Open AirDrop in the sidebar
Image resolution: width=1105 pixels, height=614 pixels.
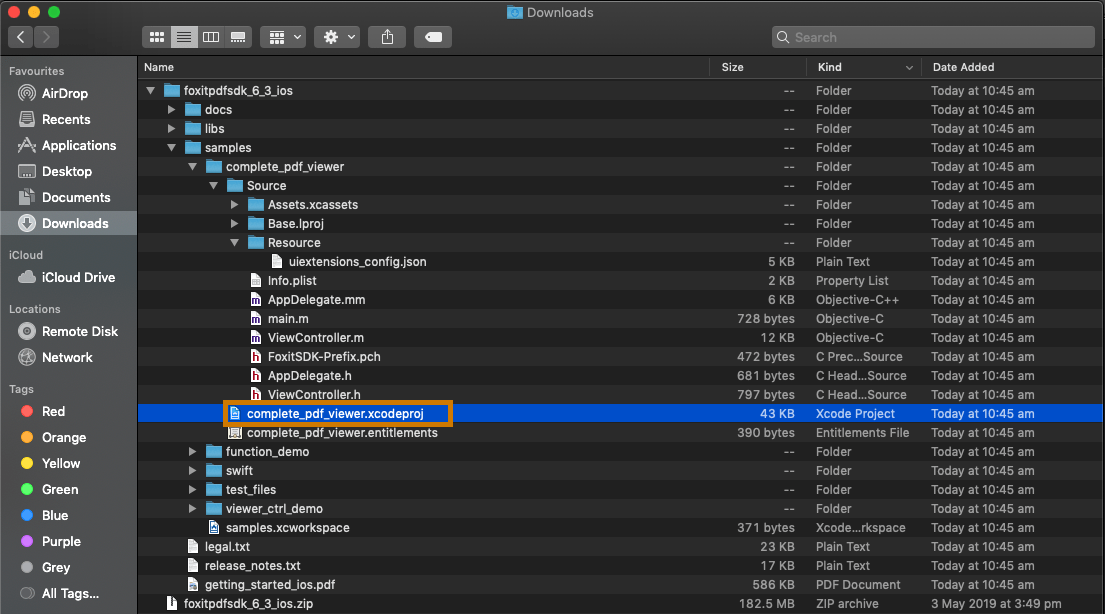68,93
